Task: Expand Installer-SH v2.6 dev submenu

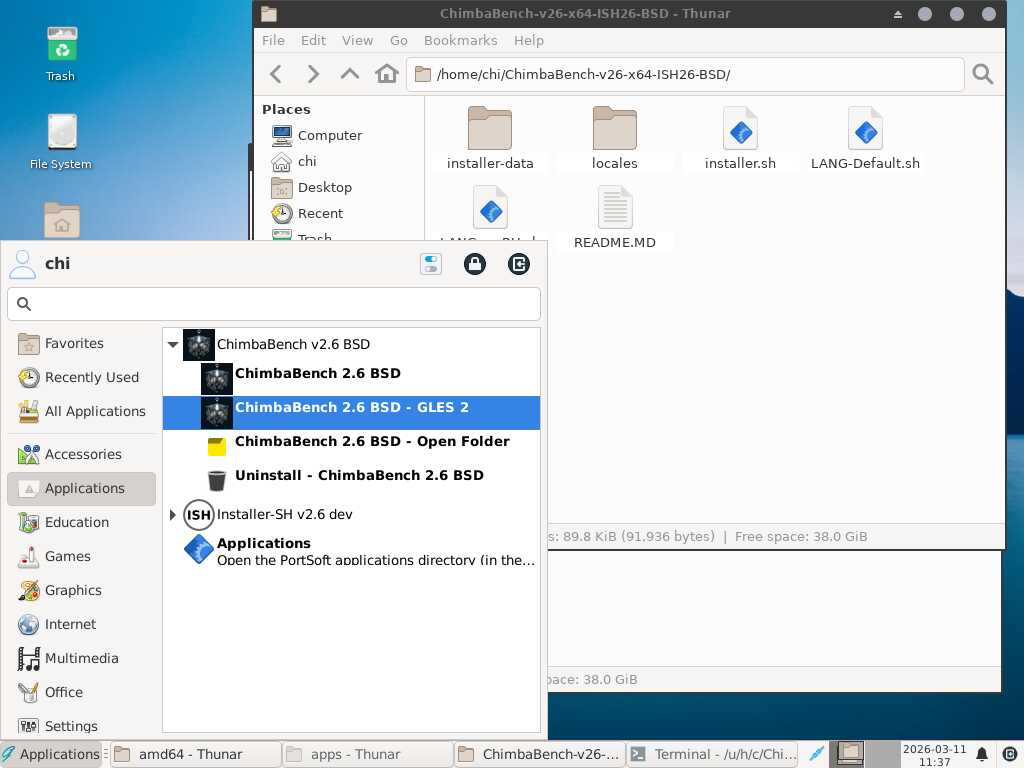Action: (x=172, y=515)
